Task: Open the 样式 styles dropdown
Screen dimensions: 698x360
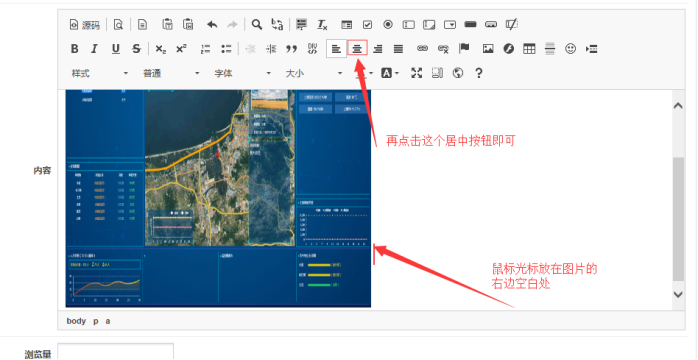Action: (x=100, y=73)
